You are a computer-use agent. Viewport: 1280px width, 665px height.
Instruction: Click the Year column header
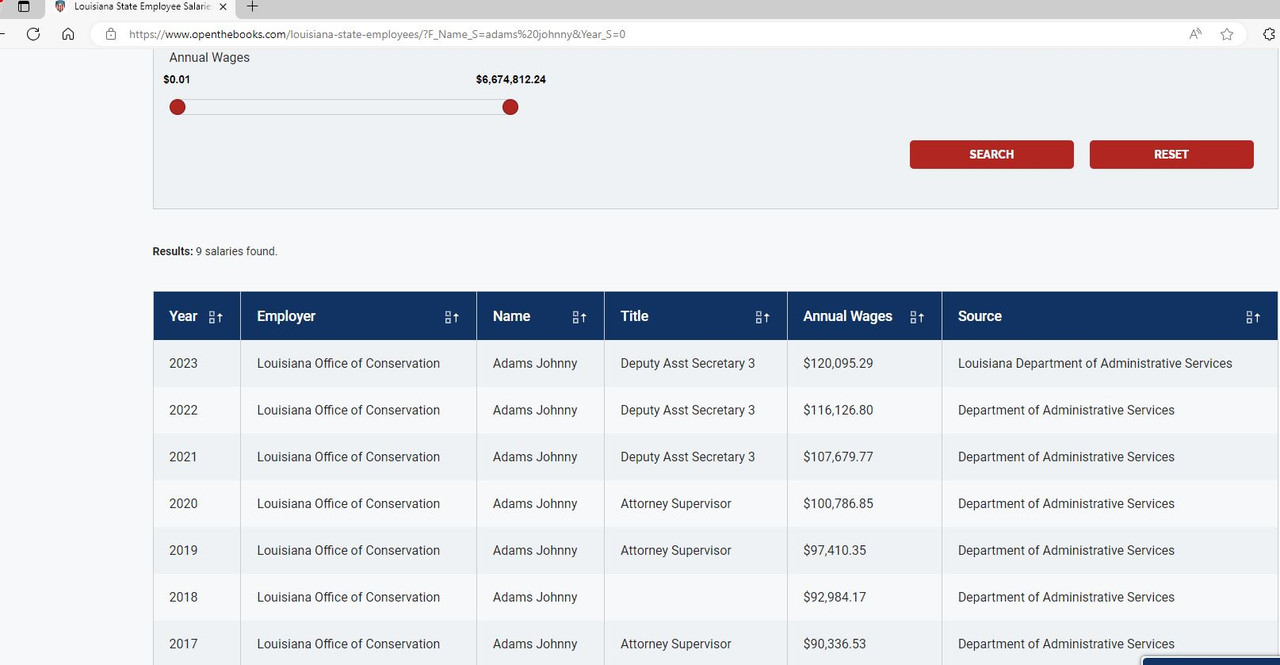click(197, 316)
